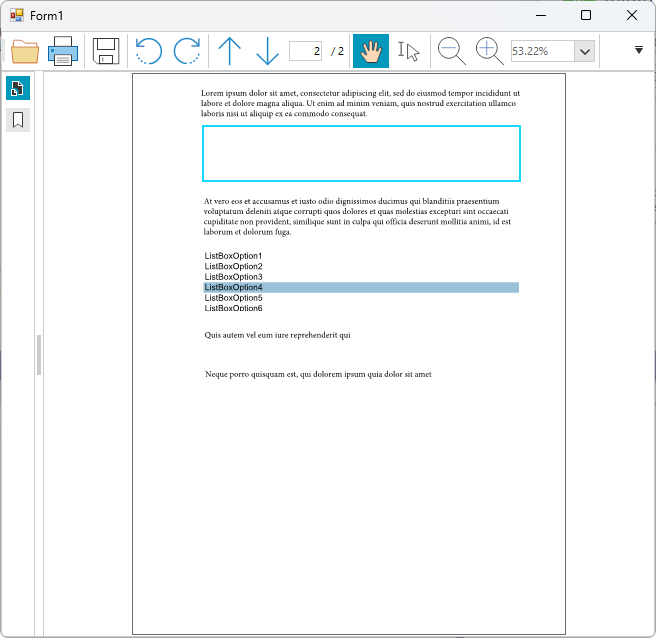
Task: Open a PDF file with folder icon
Action: pos(25,51)
